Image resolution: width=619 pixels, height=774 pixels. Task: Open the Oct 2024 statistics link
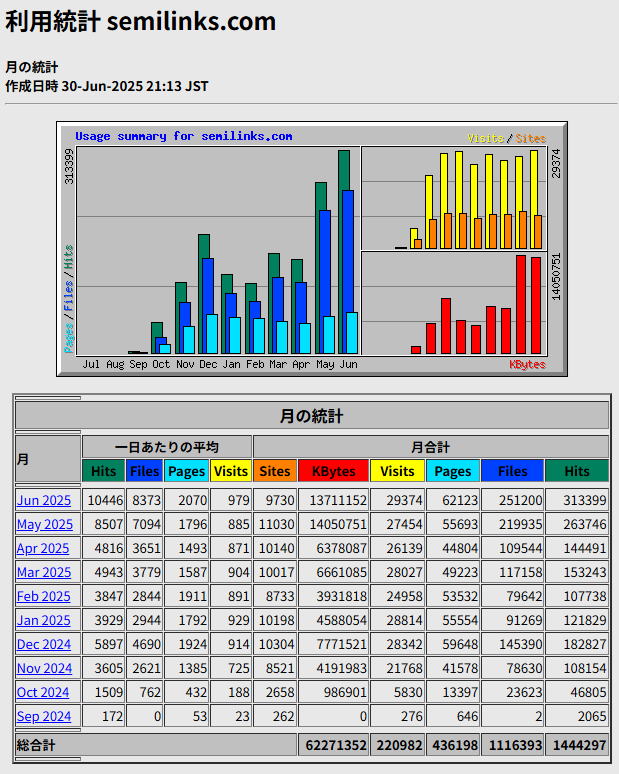[43, 692]
